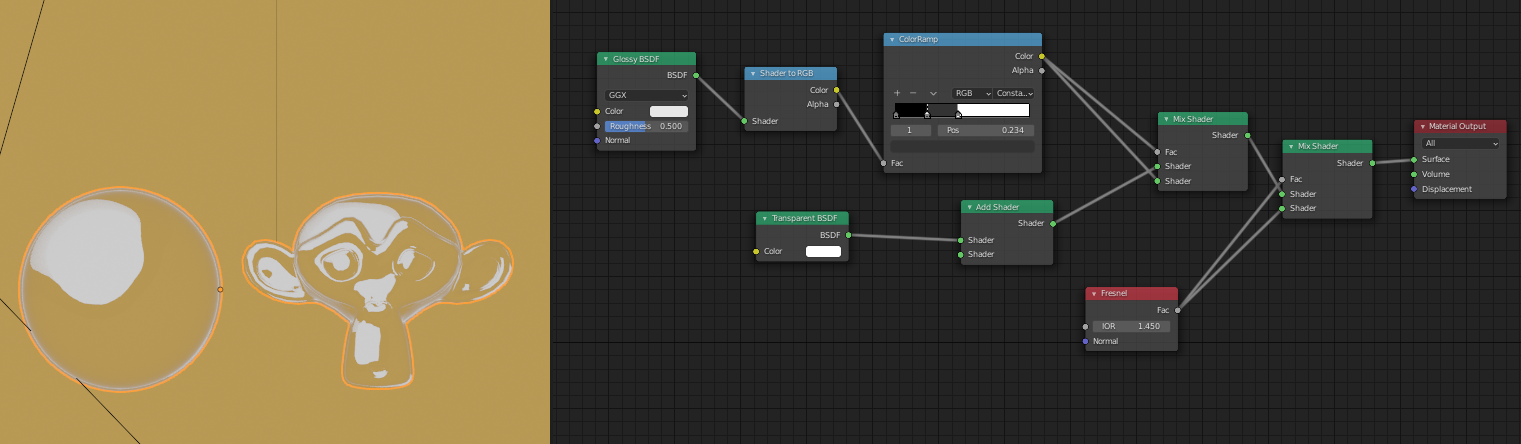This screenshot has height=444, width=1521.
Task: Click the Material Output Displacement socket
Action: (x=1414, y=189)
